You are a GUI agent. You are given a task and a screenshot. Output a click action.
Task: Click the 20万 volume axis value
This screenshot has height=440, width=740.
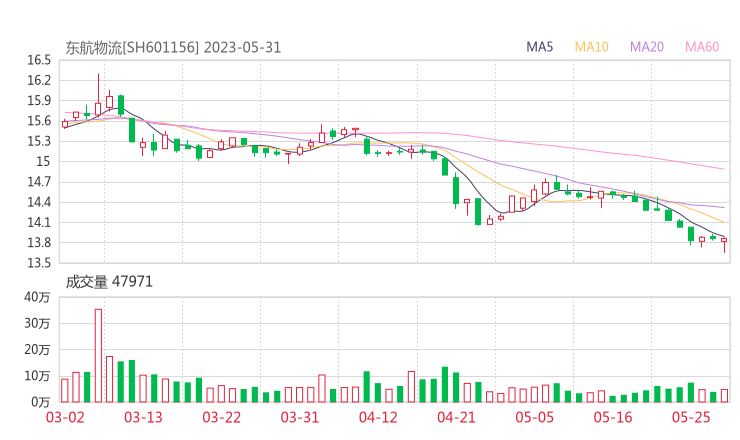point(37,350)
